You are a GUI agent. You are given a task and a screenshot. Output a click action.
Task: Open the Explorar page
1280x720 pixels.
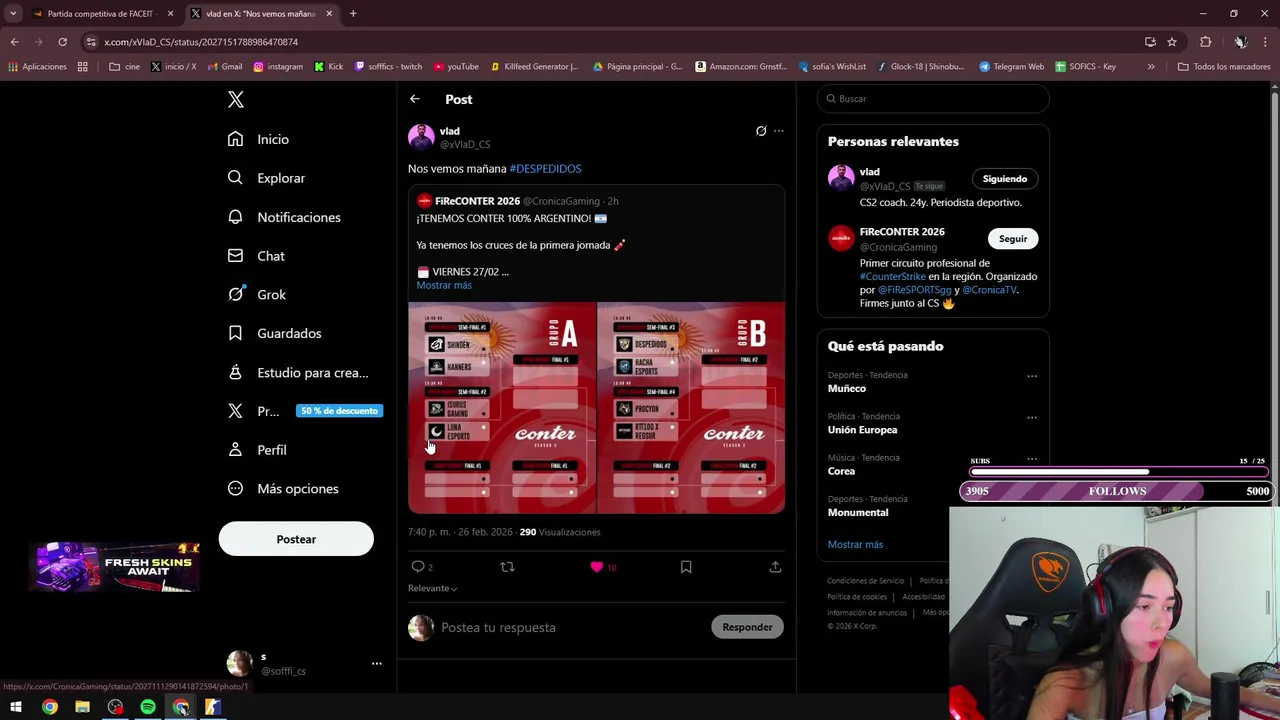coord(267,178)
